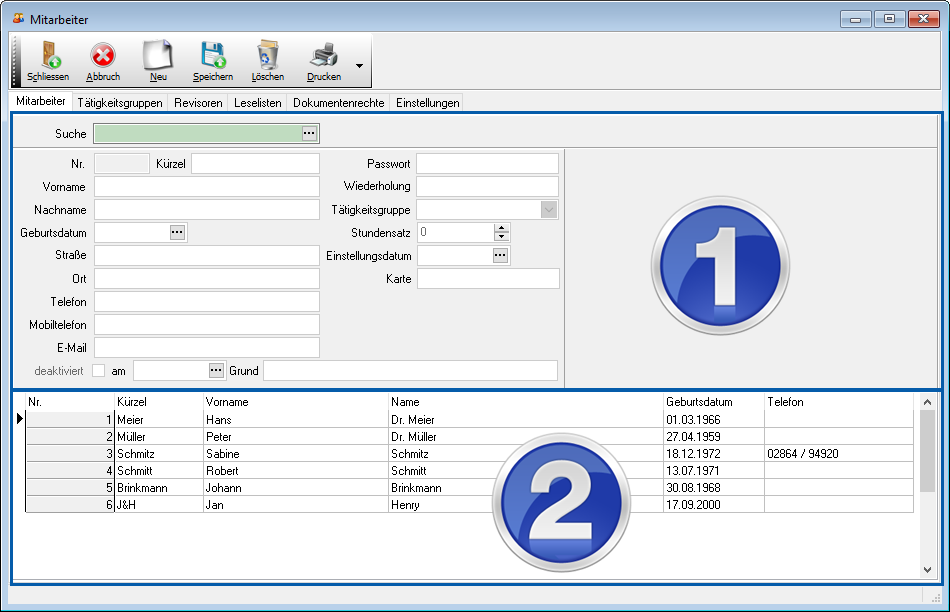Switch to the Tätigkeitsgruppen tab
The height and width of the screenshot is (612, 950).
tap(119, 103)
